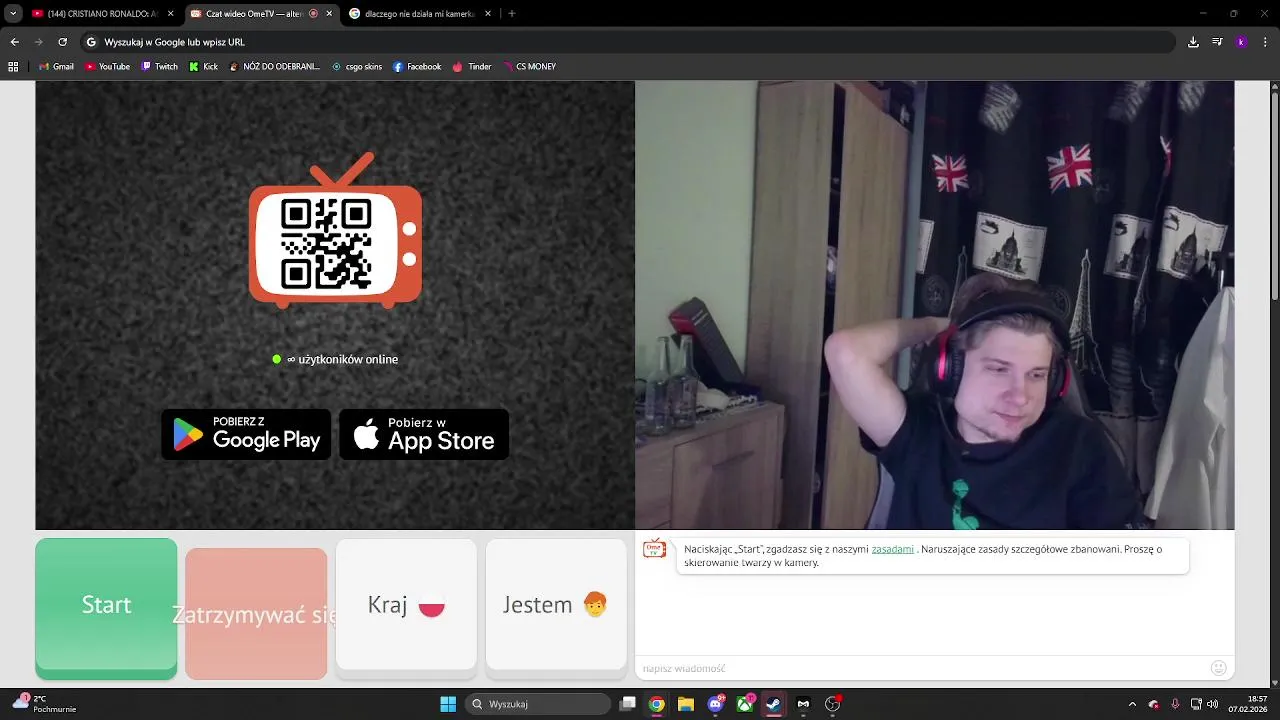The width and height of the screenshot is (1280, 720).
Task: Open the black mask app on the taskbar
Action: click(803, 704)
